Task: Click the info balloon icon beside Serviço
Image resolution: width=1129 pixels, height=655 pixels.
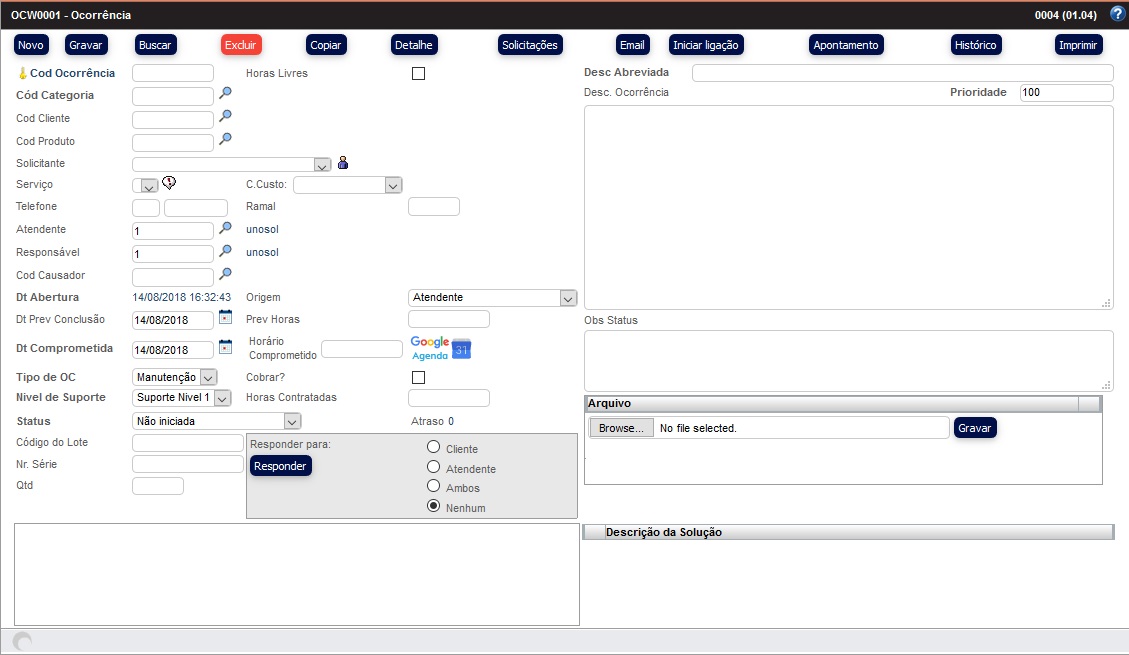Action: (x=169, y=183)
